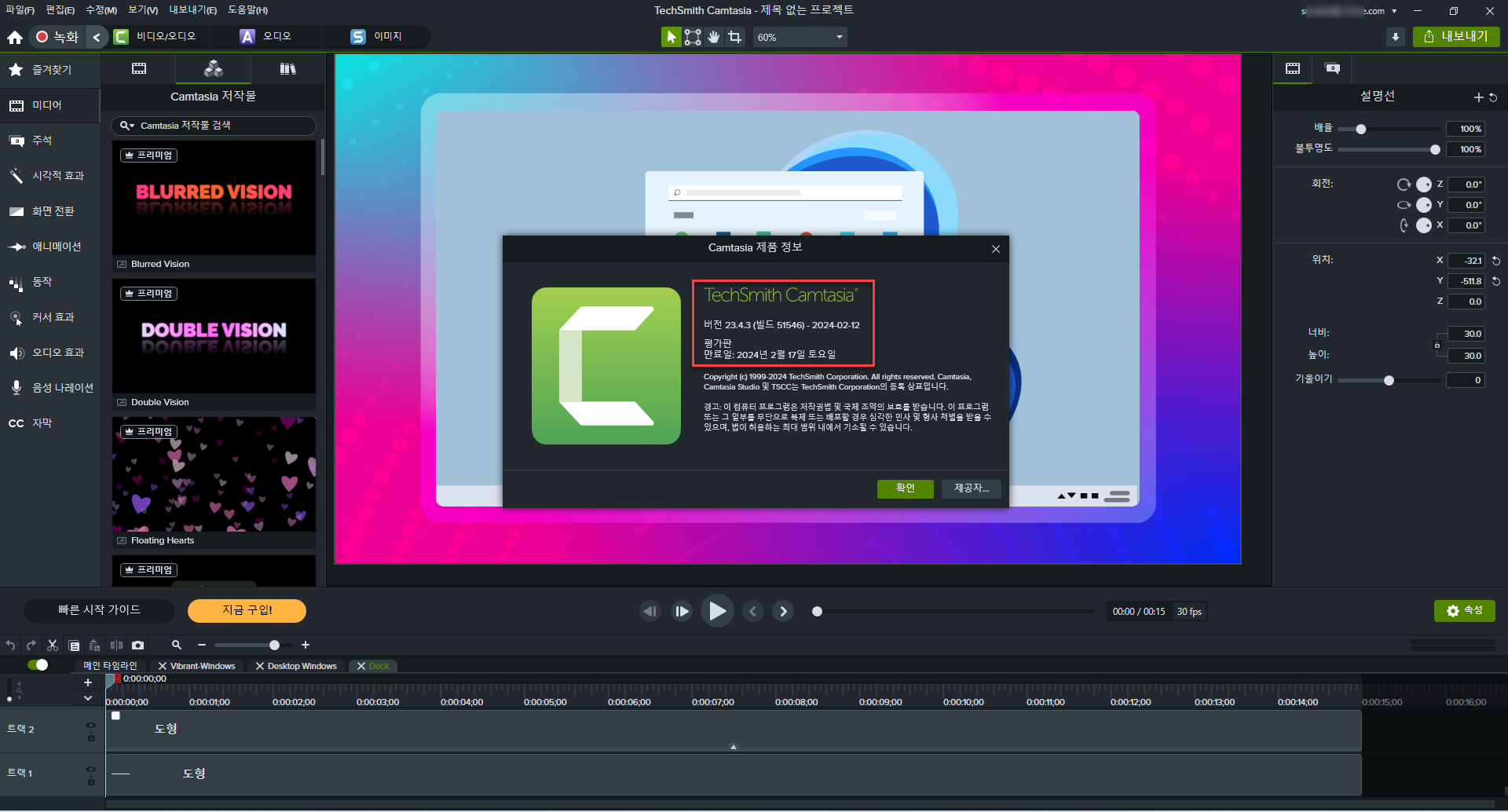Screen dimensions: 1508x812
Task: Start recording with 녹화 button
Action: (x=57, y=37)
